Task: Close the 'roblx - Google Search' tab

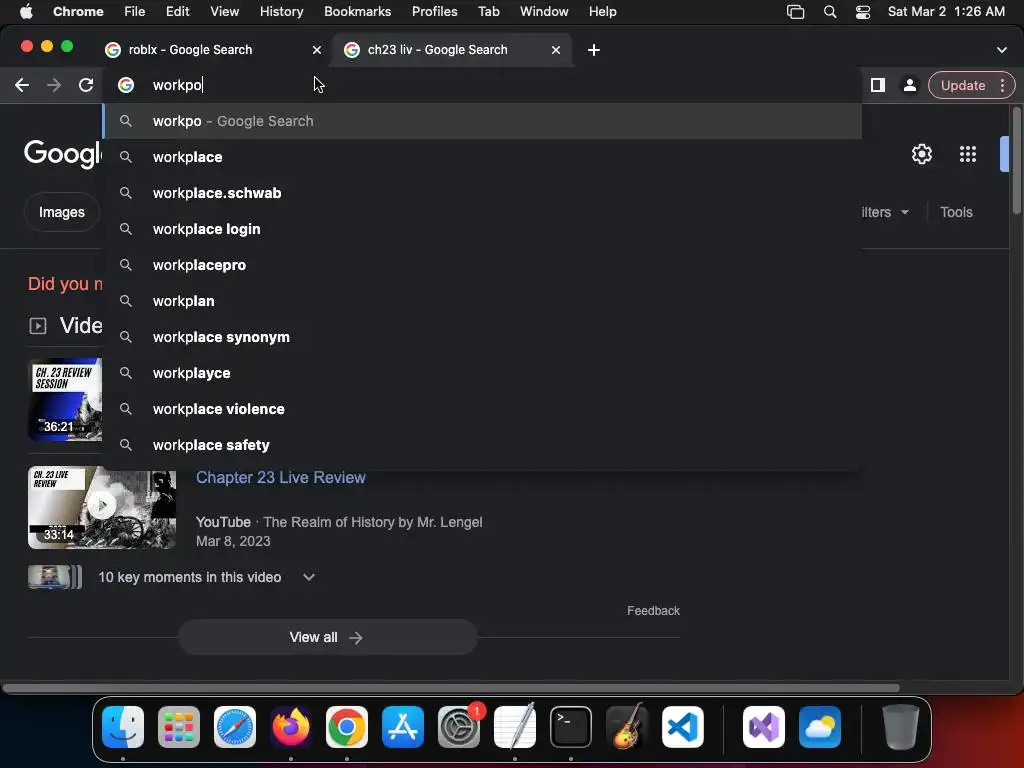Action: tap(317, 50)
